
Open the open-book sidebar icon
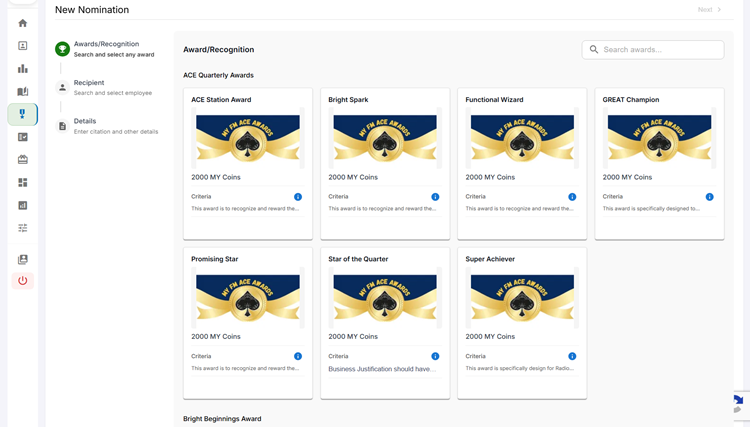(x=22, y=91)
